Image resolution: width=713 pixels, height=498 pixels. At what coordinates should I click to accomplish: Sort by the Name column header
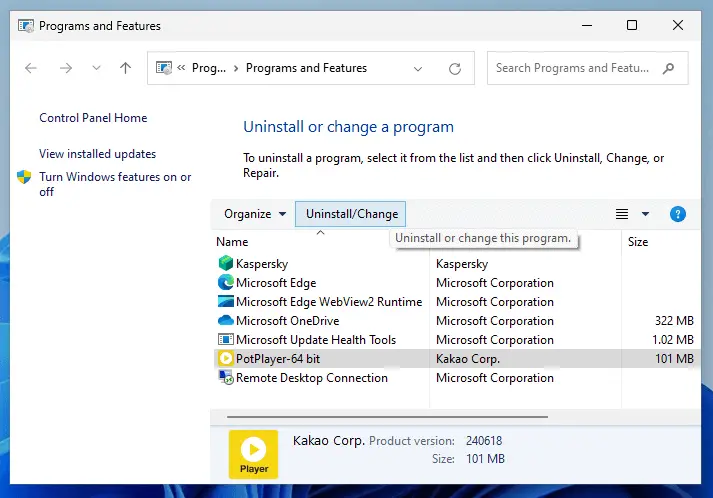tap(232, 241)
